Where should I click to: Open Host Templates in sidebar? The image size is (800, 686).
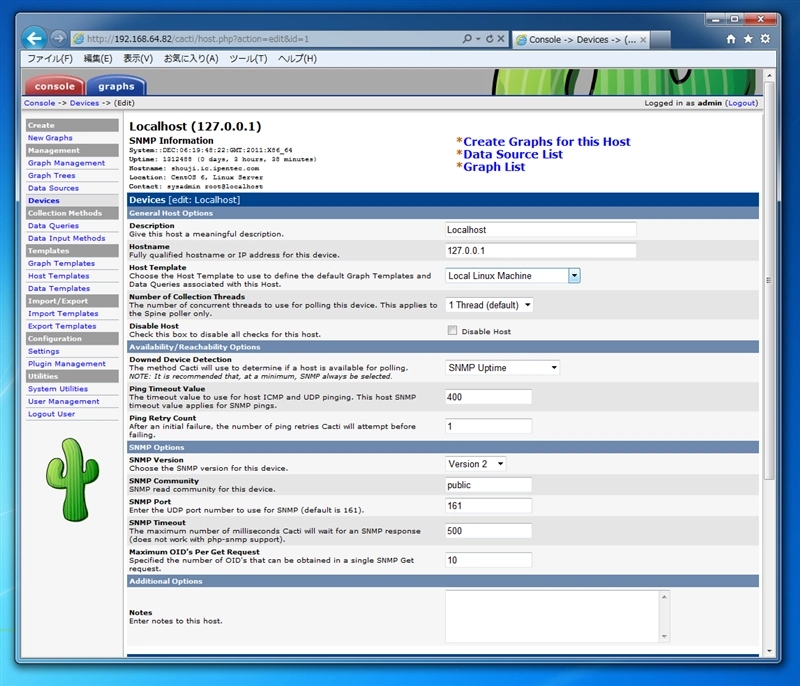(x=58, y=276)
